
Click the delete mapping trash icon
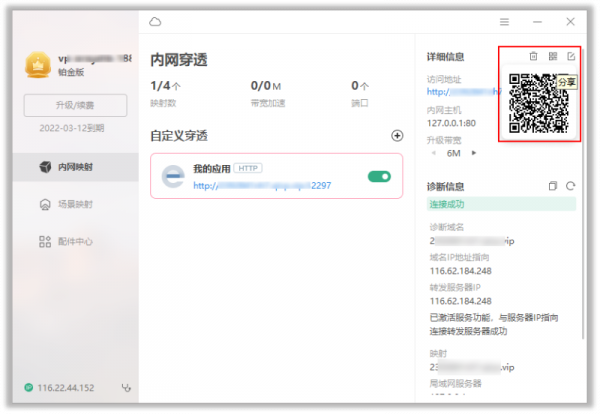(x=533, y=57)
